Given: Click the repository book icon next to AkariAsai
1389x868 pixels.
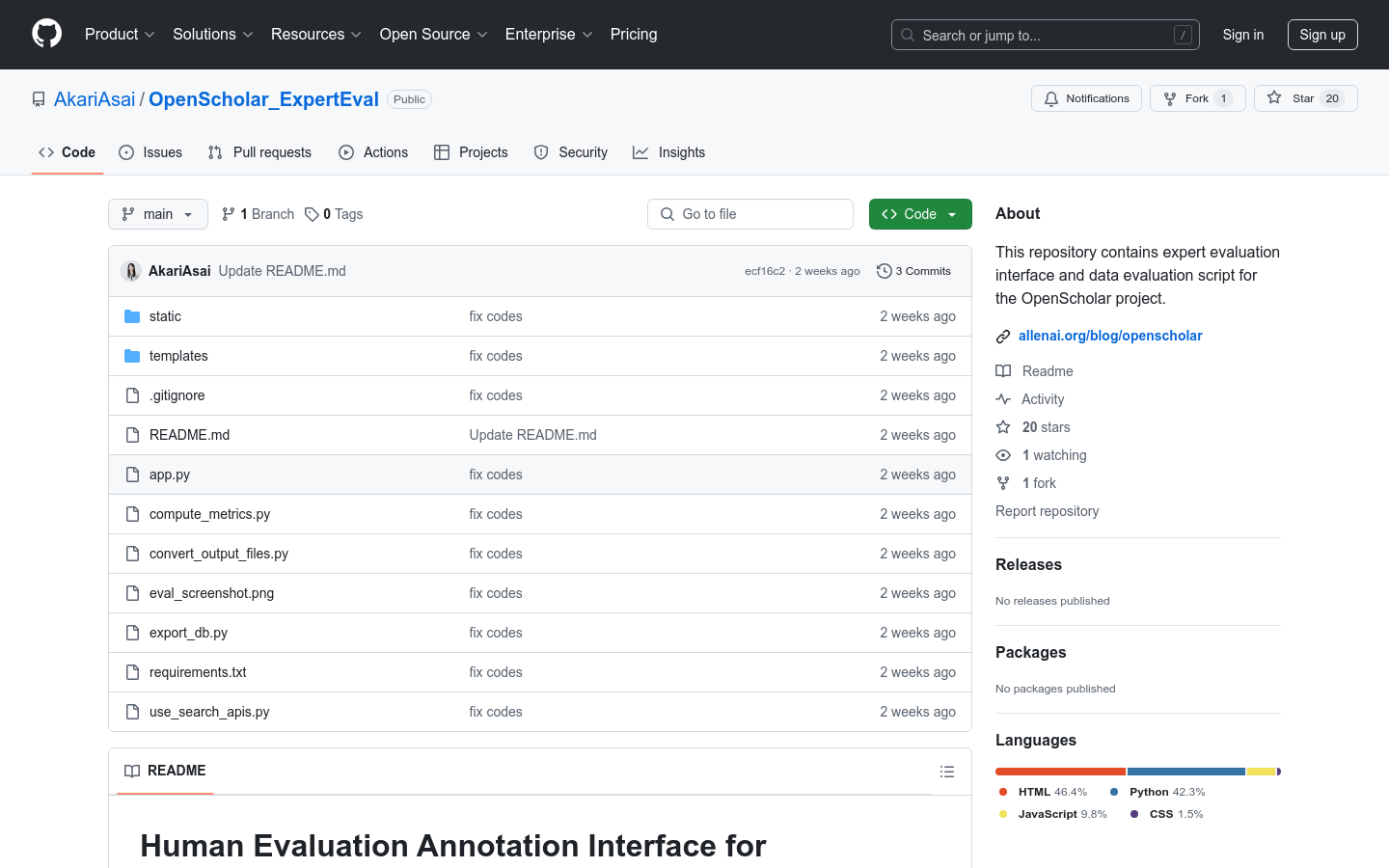Looking at the screenshot, I should click(38, 98).
